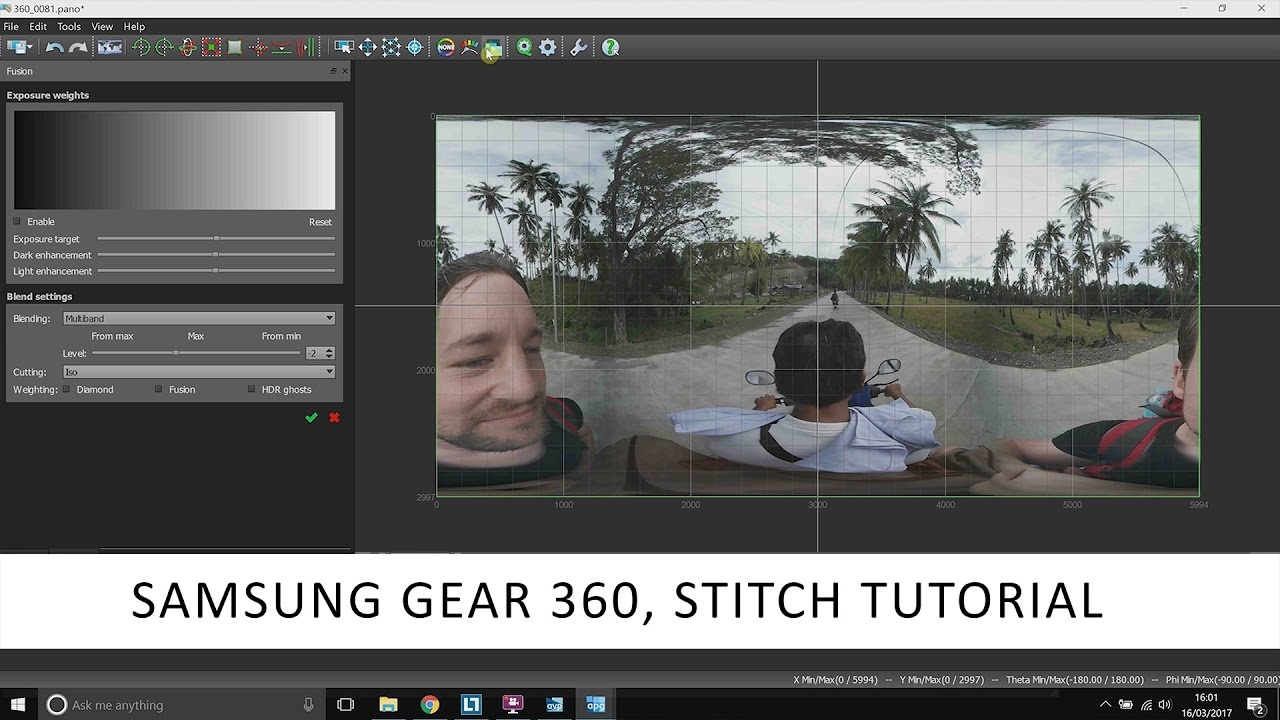Click the Fusion blend layers icon

point(493,47)
